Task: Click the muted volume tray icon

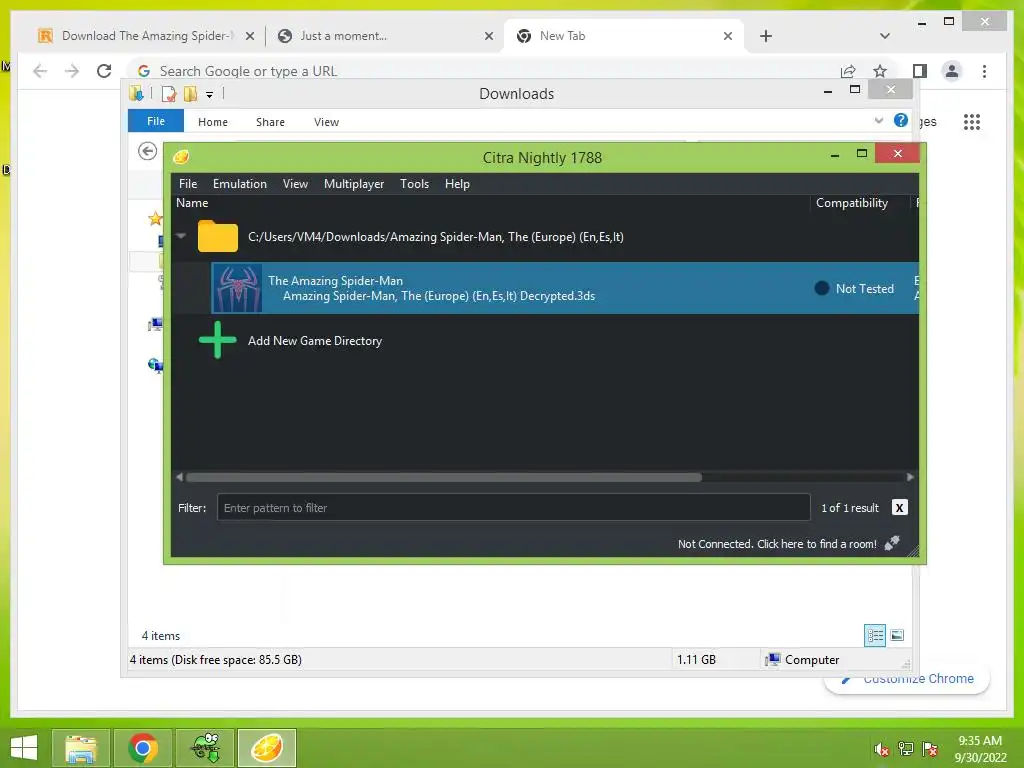Action: click(x=881, y=749)
